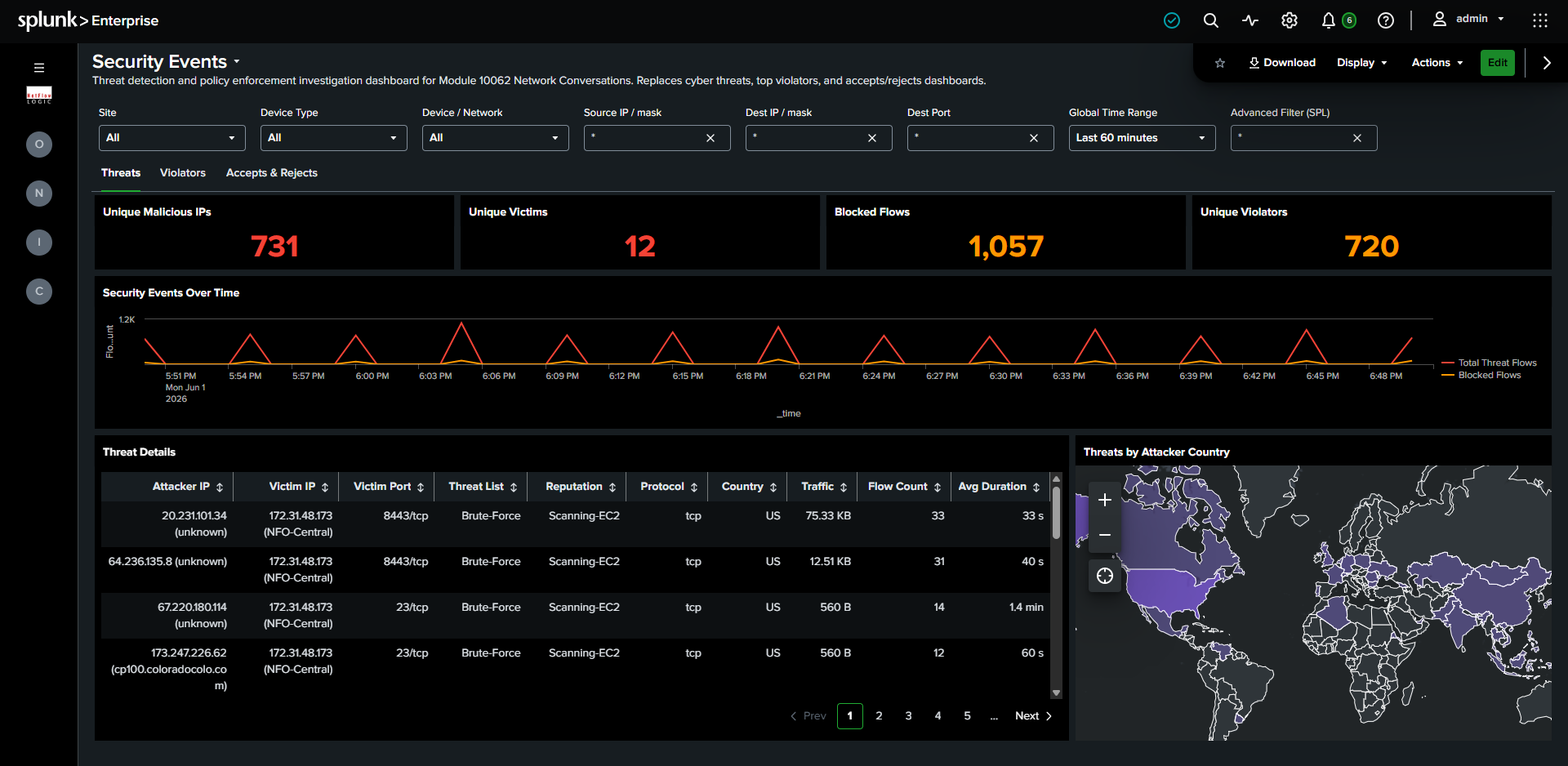The width and height of the screenshot is (1568, 766).
Task: Select attacker IP 20.231.101.34 cell
Action: (167, 524)
